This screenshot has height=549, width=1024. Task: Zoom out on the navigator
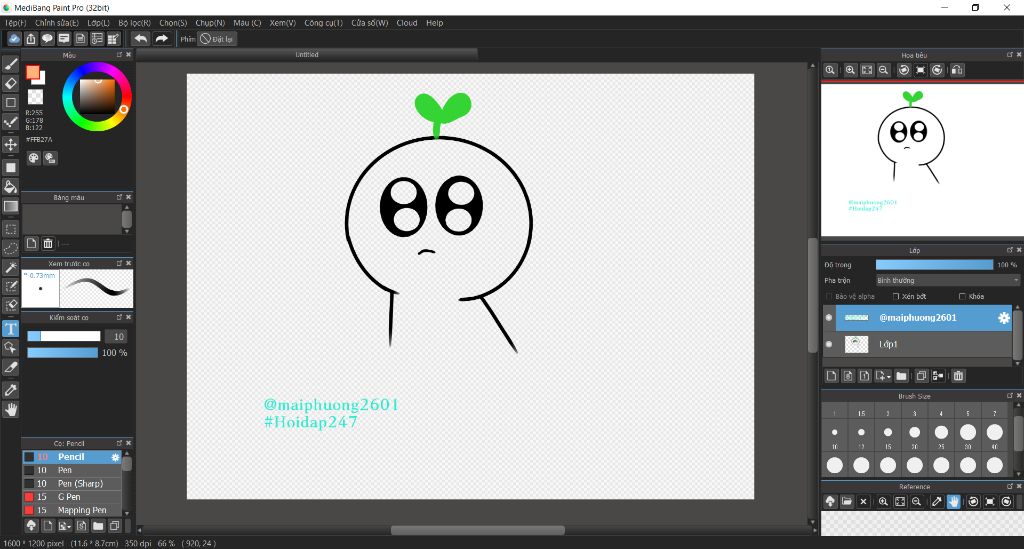[884, 70]
